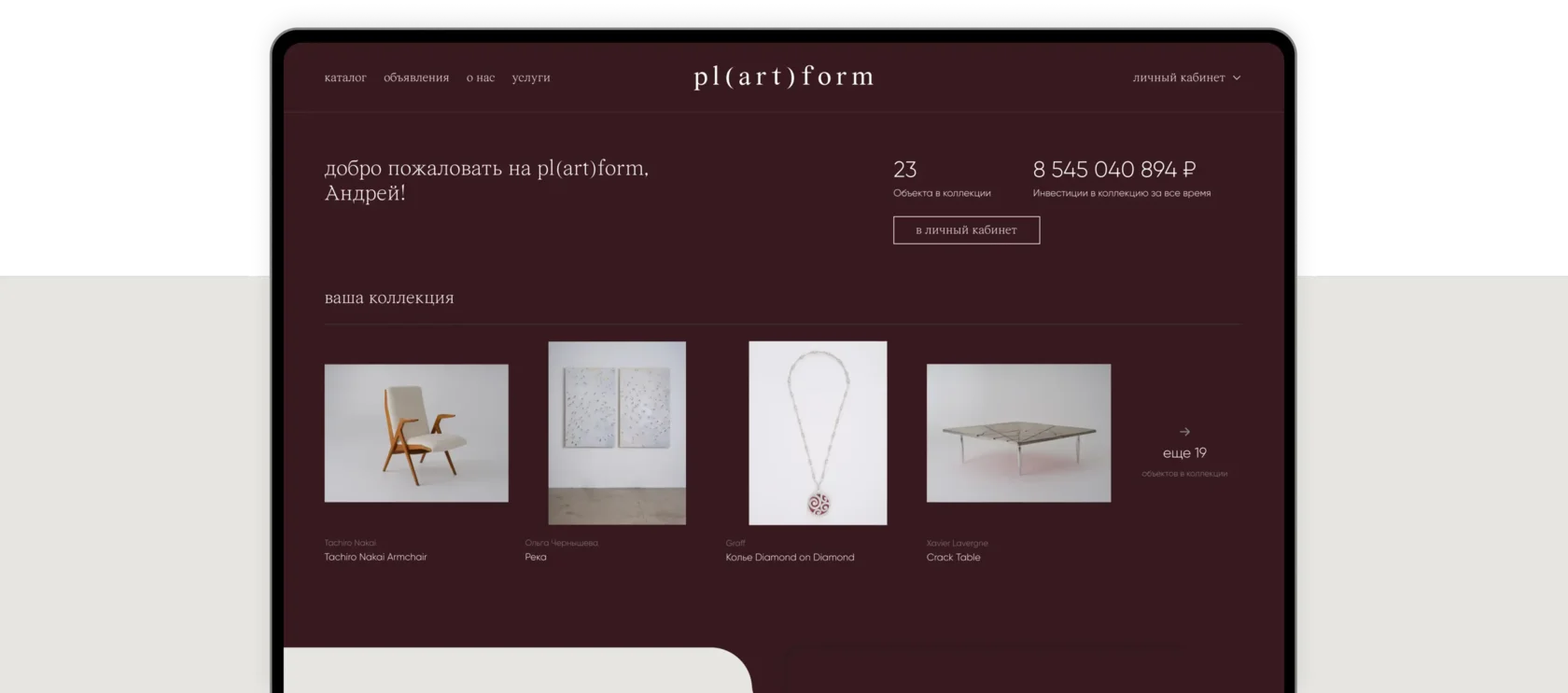Viewport: 1568px width, 693px height.
Task: Open the о нас link
Action: (481, 77)
